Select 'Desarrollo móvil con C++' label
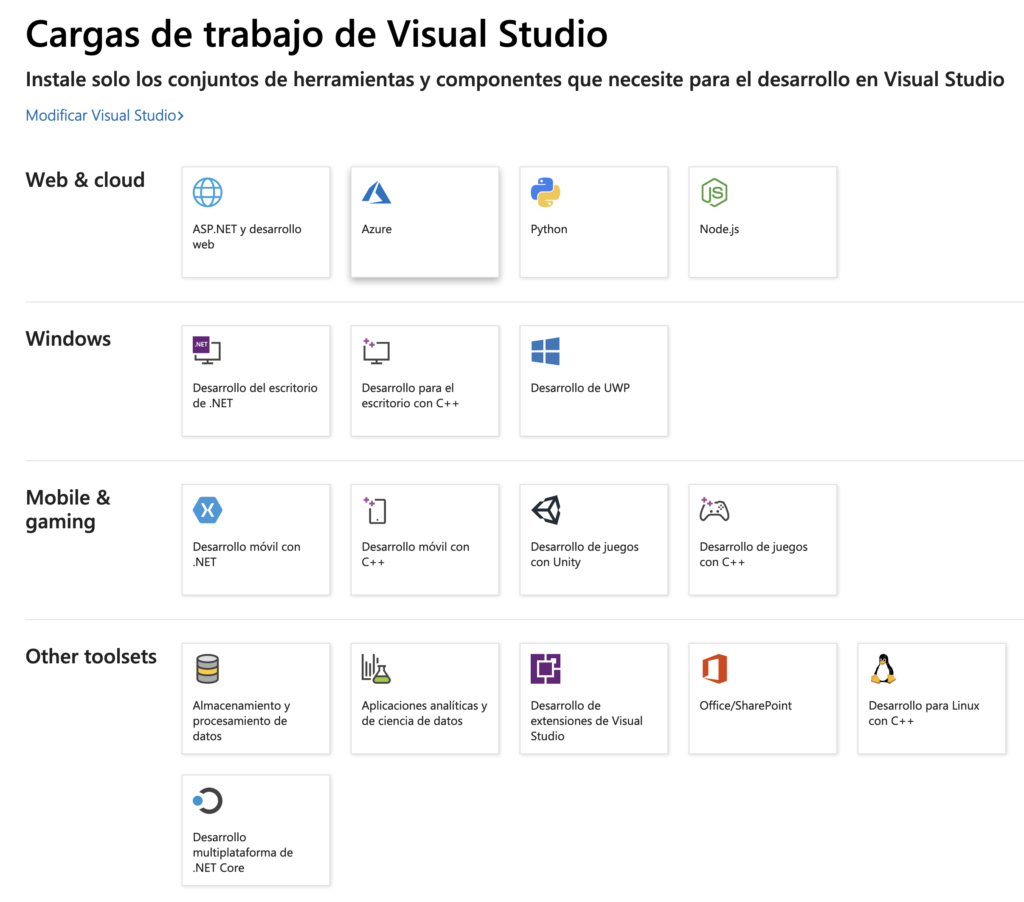The image size is (1024, 902). (x=415, y=554)
